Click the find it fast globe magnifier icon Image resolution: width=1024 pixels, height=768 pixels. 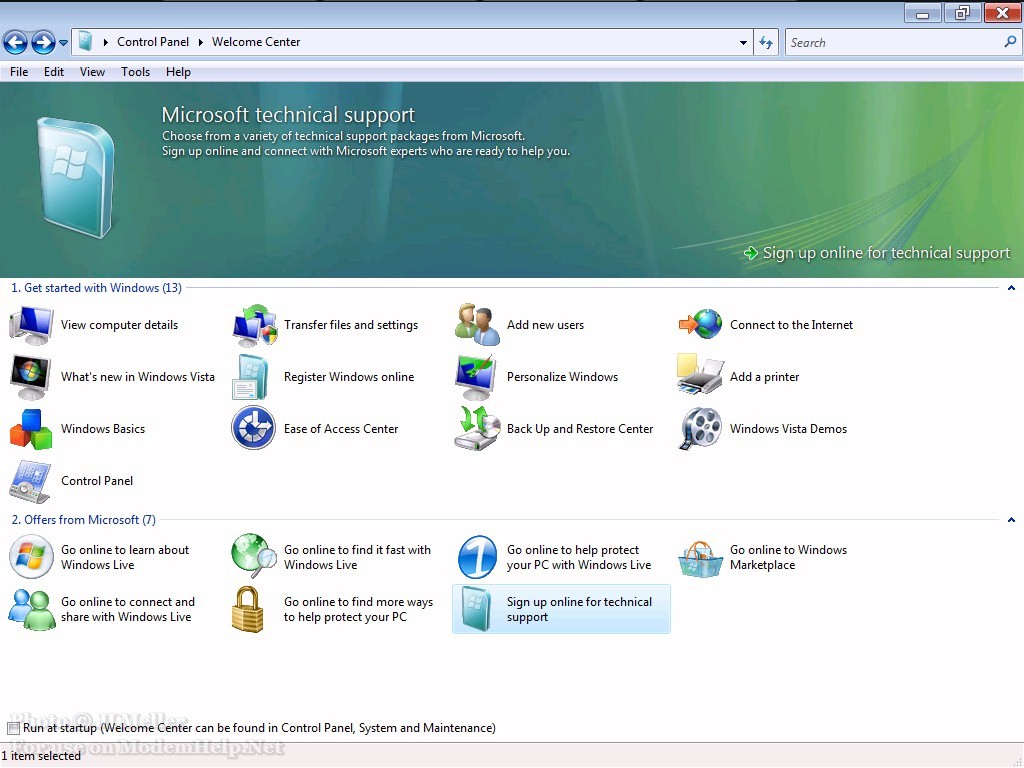(254, 556)
